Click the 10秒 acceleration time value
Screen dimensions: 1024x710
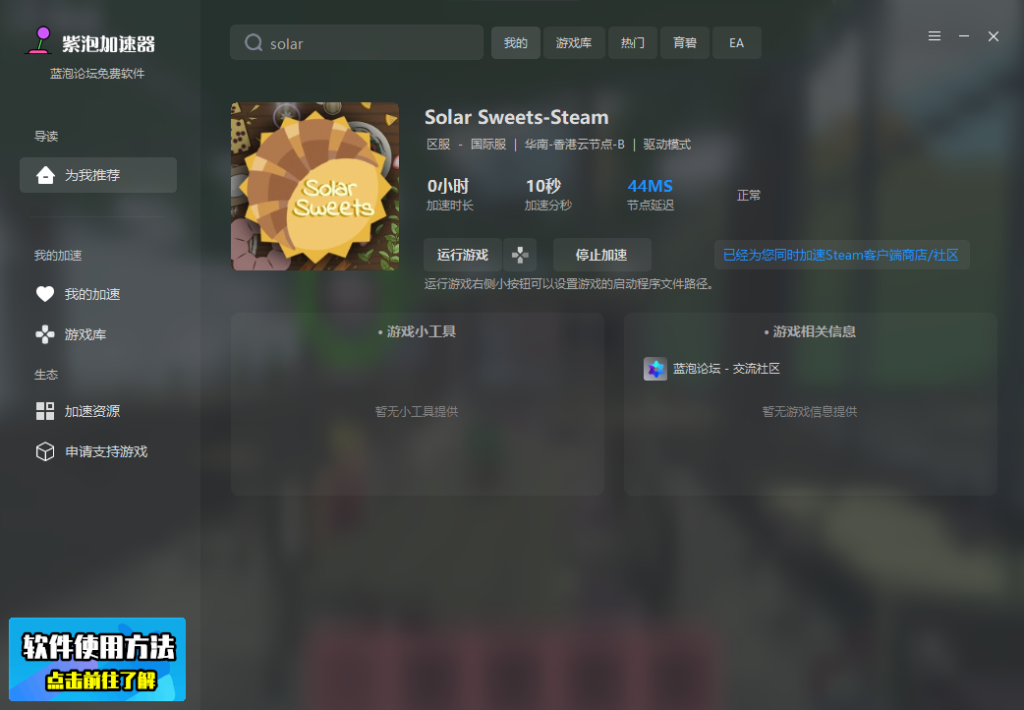(x=543, y=186)
